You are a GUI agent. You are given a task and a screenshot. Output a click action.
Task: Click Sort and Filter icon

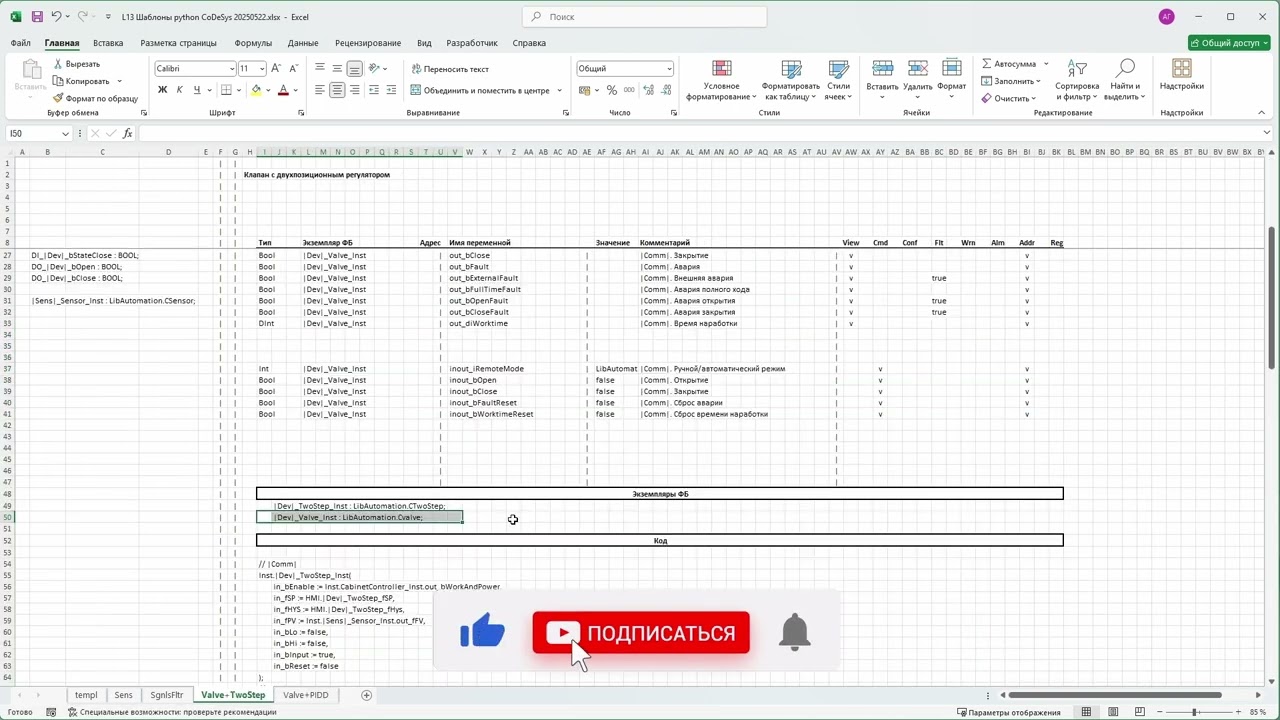(1077, 69)
